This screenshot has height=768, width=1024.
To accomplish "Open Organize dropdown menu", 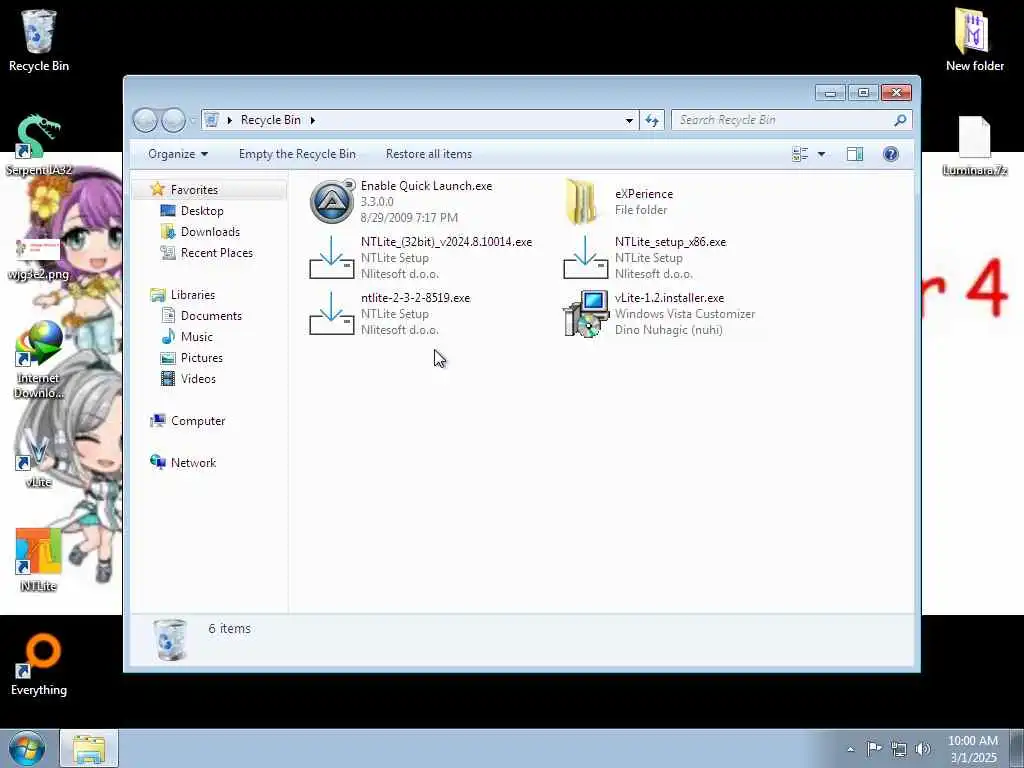I will (178, 154).
